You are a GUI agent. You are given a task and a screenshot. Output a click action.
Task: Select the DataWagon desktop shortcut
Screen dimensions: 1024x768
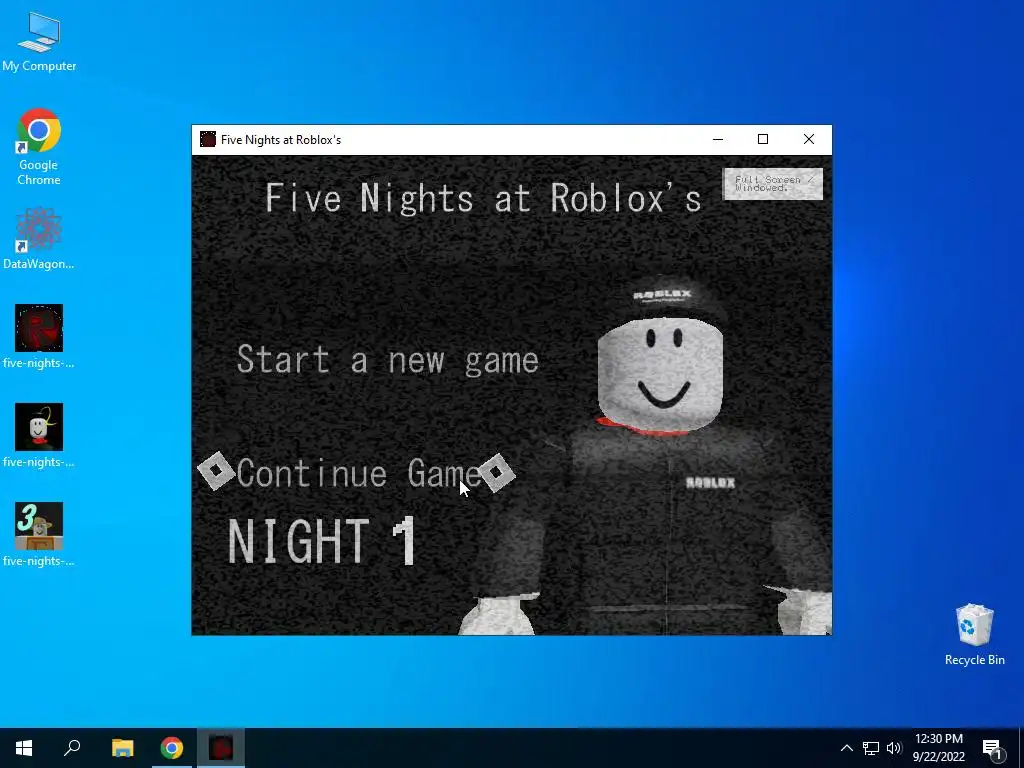click(39, 238)
